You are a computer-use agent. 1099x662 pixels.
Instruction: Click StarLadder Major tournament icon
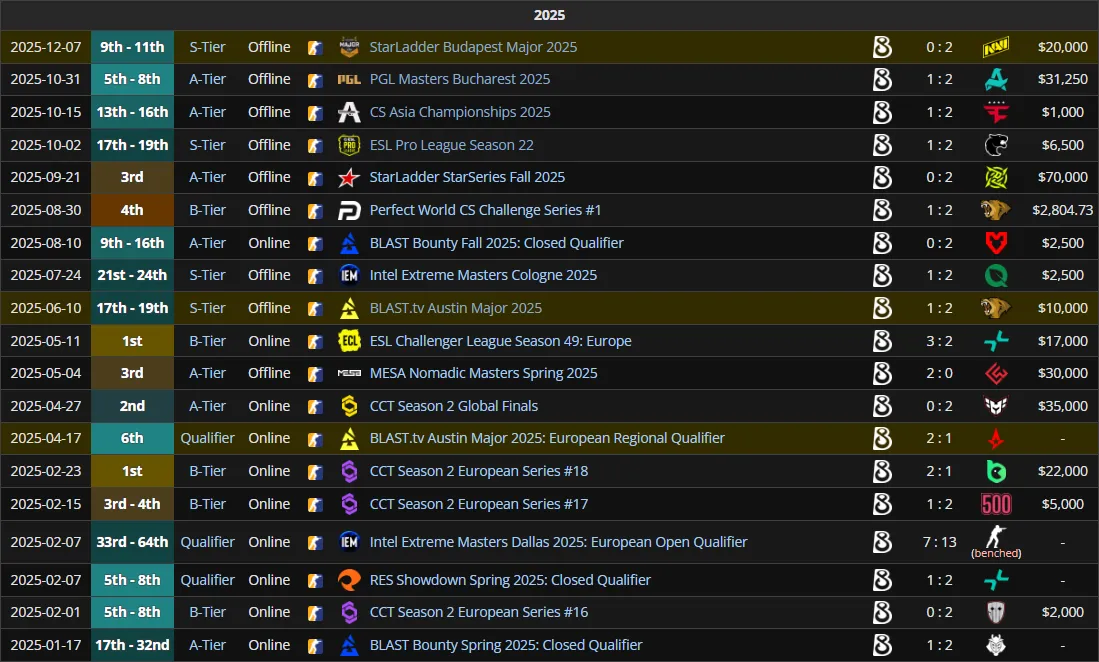click(349, 47)
